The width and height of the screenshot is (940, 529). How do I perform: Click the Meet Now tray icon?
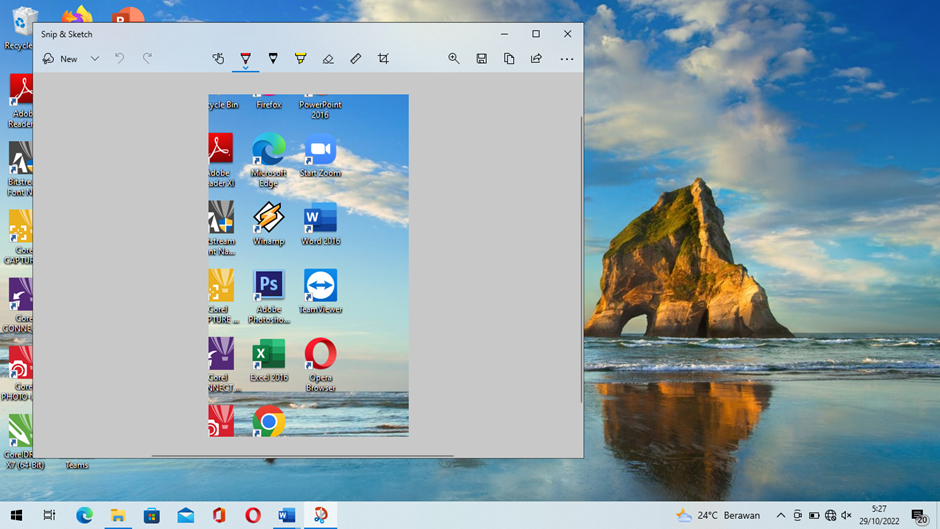pyautogui.click(x=797, y=515)
